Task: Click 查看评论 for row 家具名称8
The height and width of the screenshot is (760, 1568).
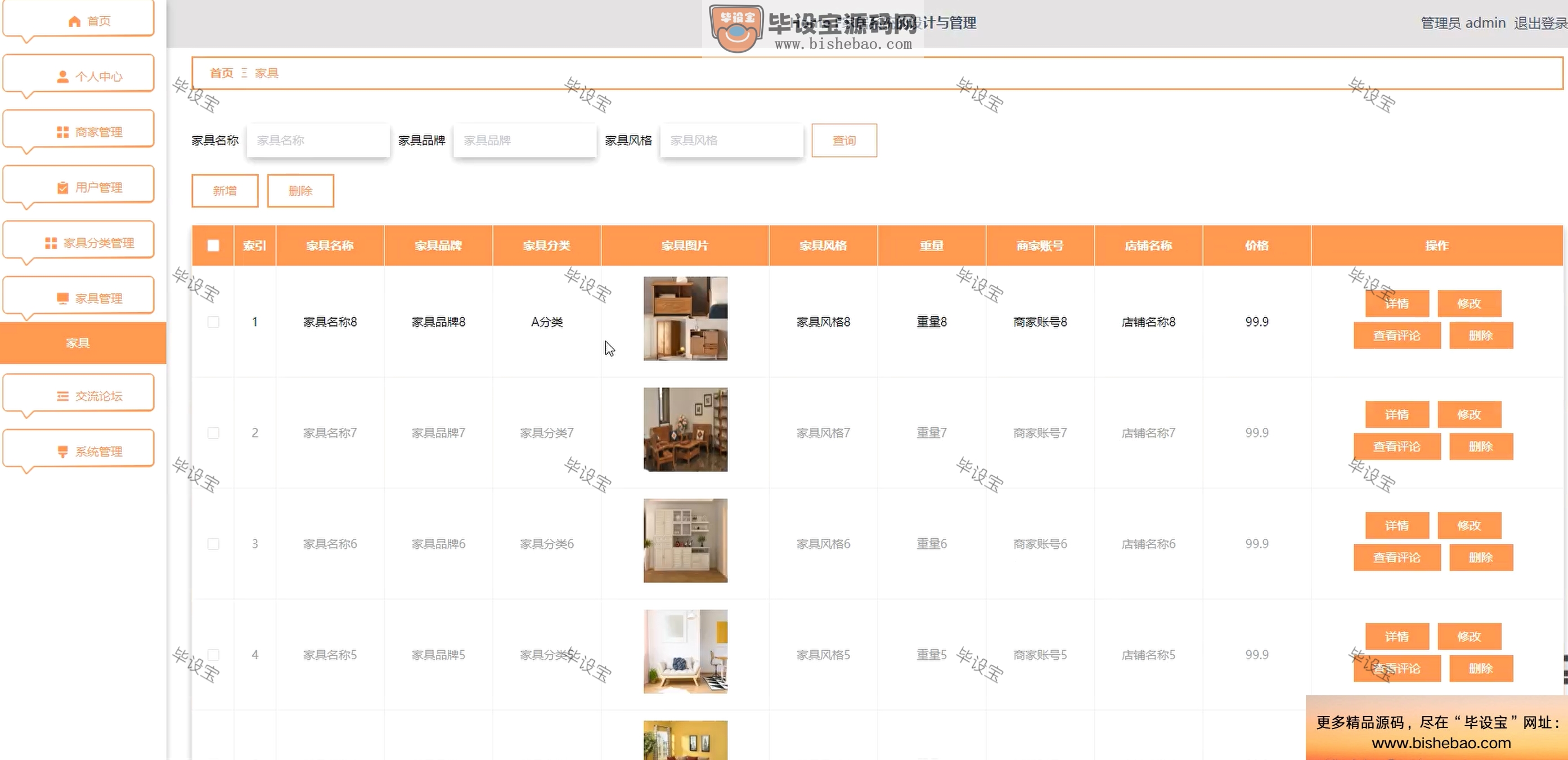Action: pos(1397,336)
